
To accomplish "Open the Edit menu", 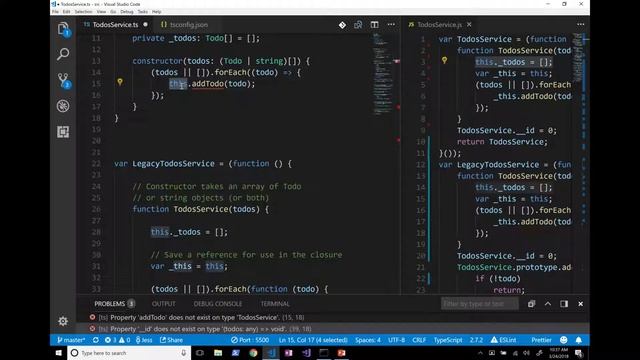I will click(67, 12).
